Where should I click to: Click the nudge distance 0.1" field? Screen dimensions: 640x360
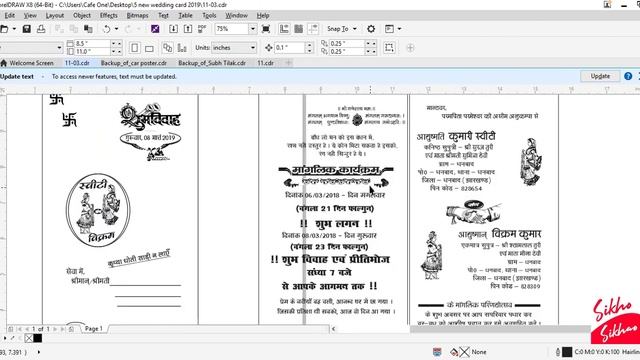pyautogui.click(x=290, y=48)
